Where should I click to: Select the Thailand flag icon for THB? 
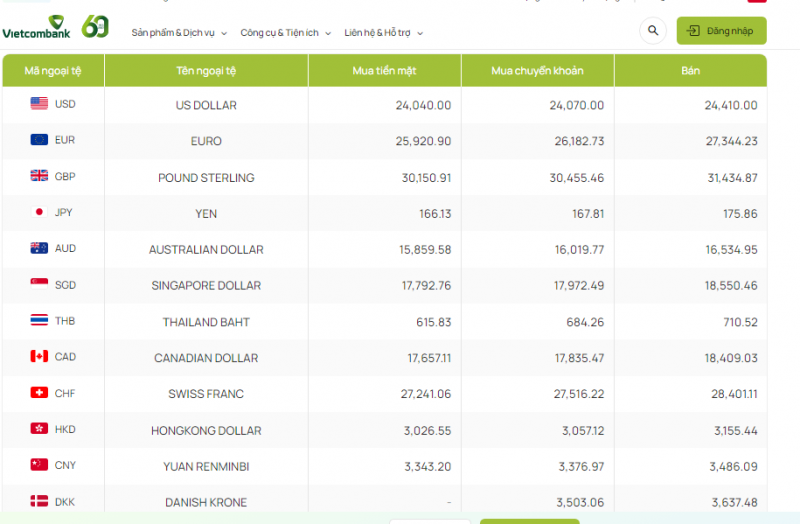point(39,321)
